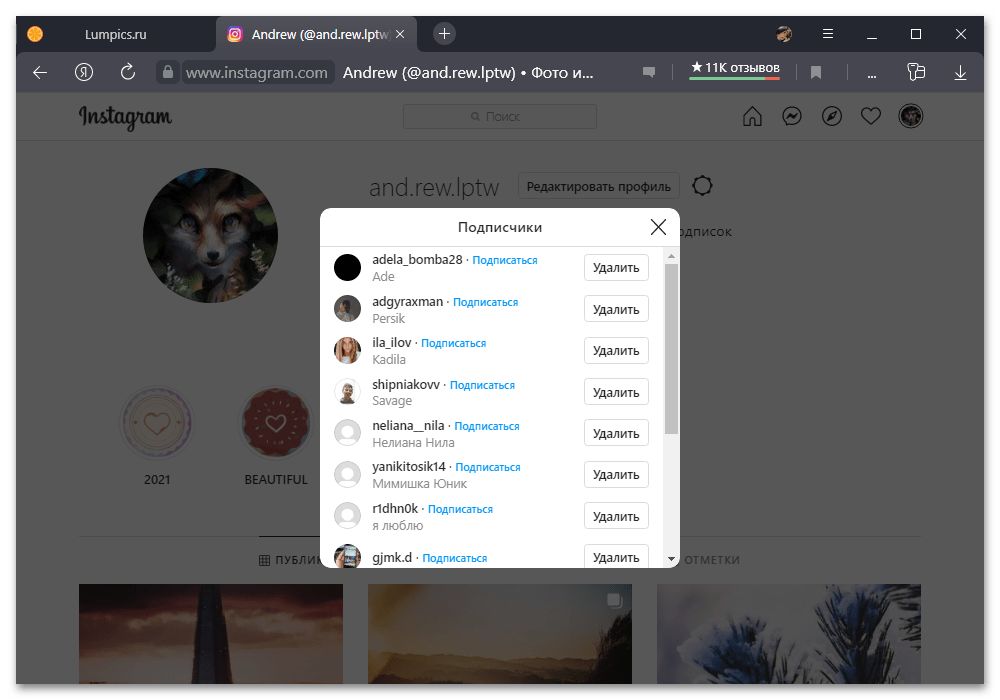Viewport: 1000px width, 700px height.
Task: Reload the page in the browser
Action: (x=127, y=72)
